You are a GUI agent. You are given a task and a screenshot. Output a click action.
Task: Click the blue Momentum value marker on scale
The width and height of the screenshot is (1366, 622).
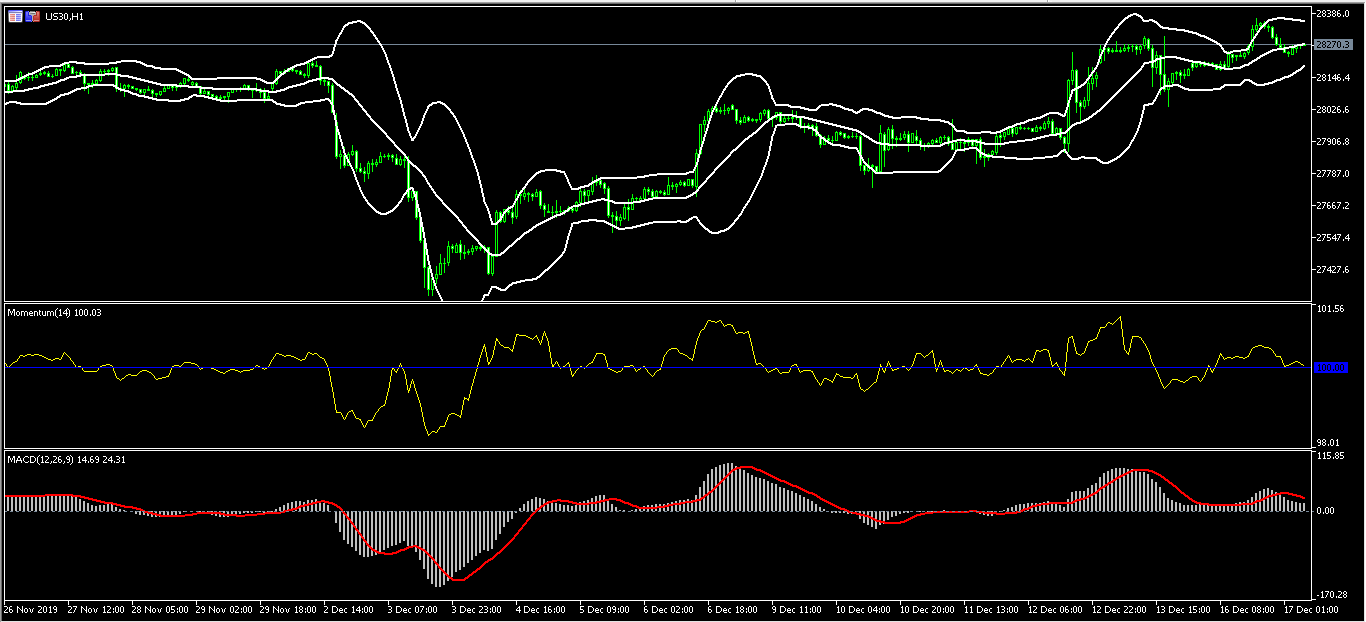tap(1331, 368)
